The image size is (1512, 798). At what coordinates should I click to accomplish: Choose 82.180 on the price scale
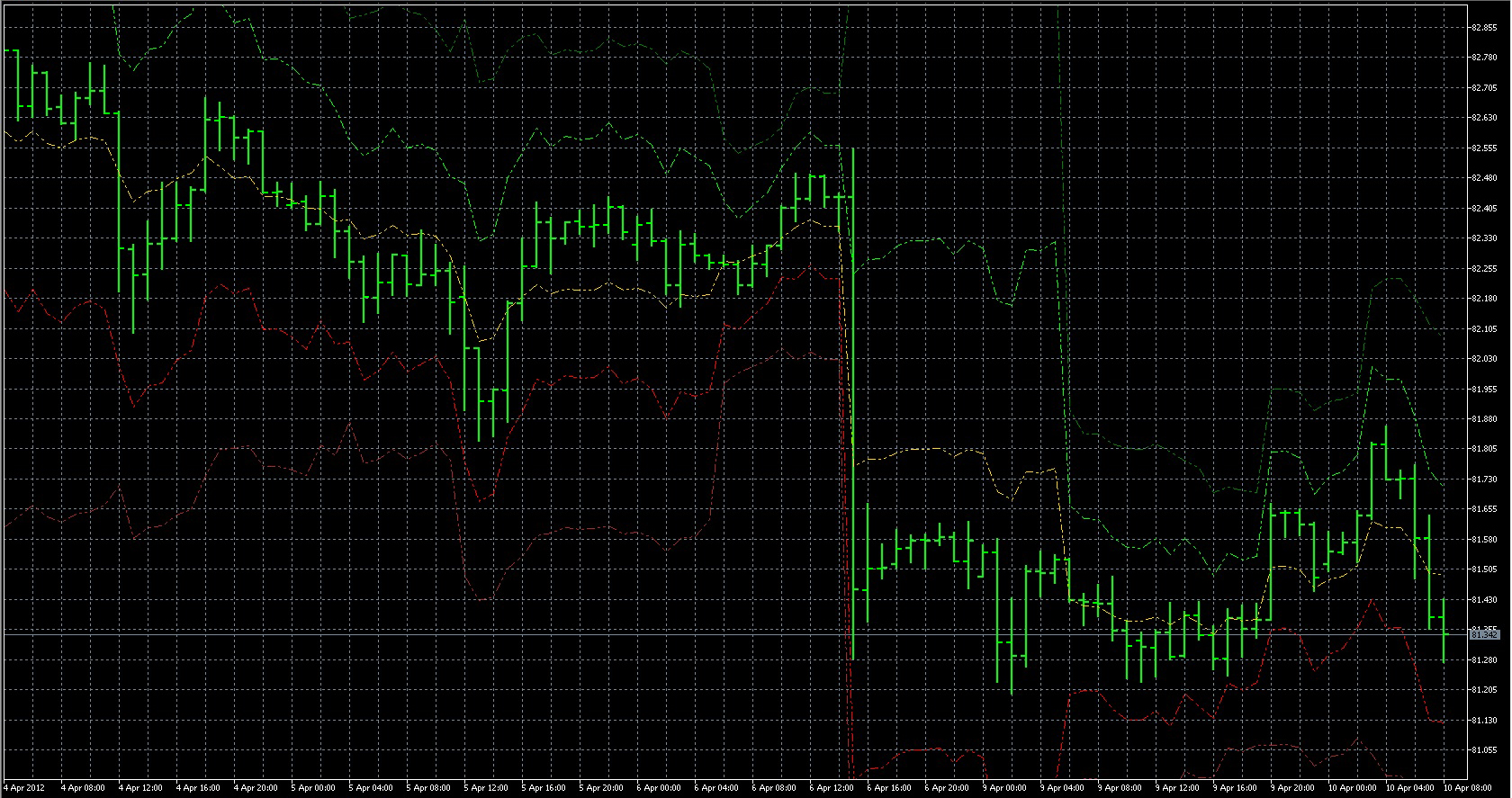tap(1484, 299)
